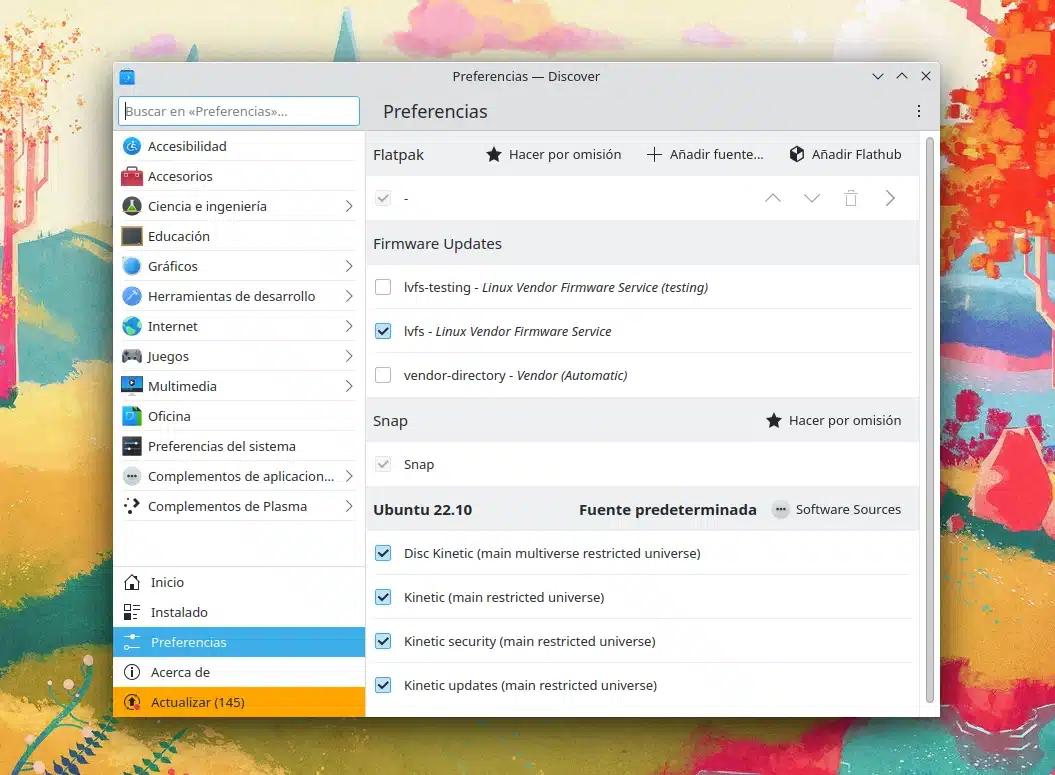Expand the Internet subcategories chevron
The image size is (1055, 775).
click(x=349, y=326)
